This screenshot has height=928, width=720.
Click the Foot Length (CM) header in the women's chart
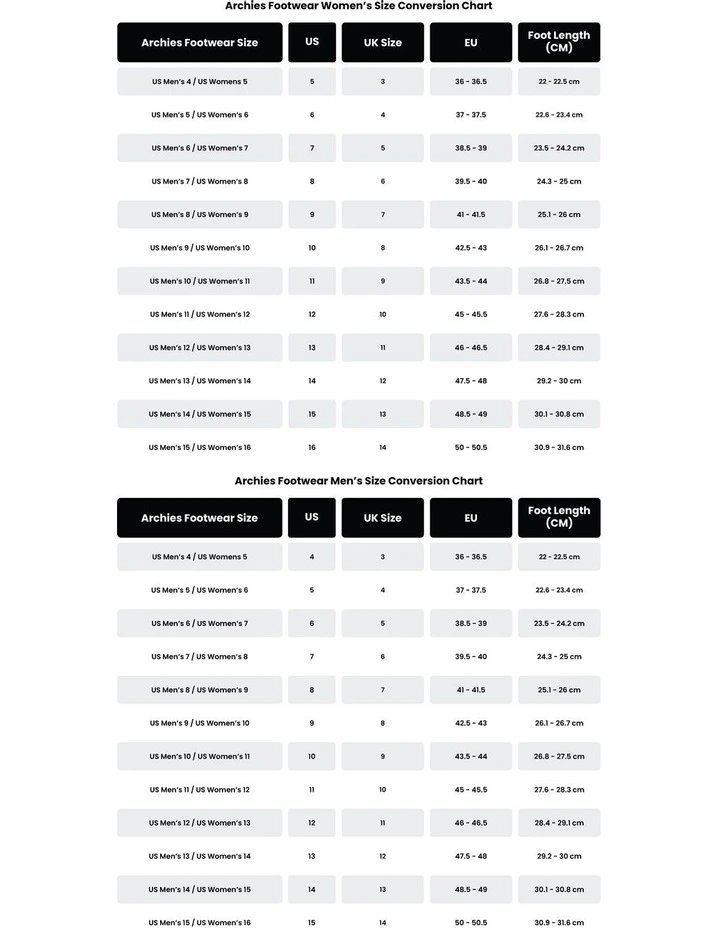click(559, 42)
